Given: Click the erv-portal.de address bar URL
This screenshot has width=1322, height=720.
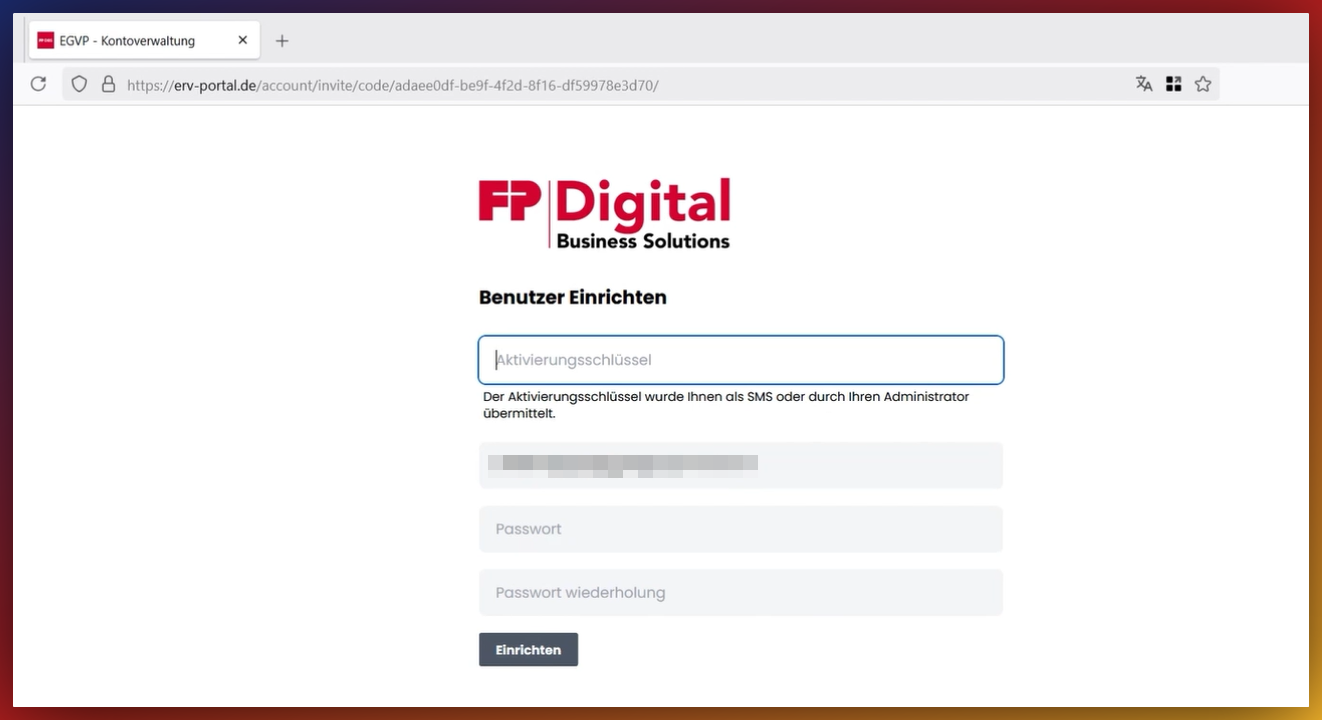Looking at the screenshot, I should click(x=393, y=85).
